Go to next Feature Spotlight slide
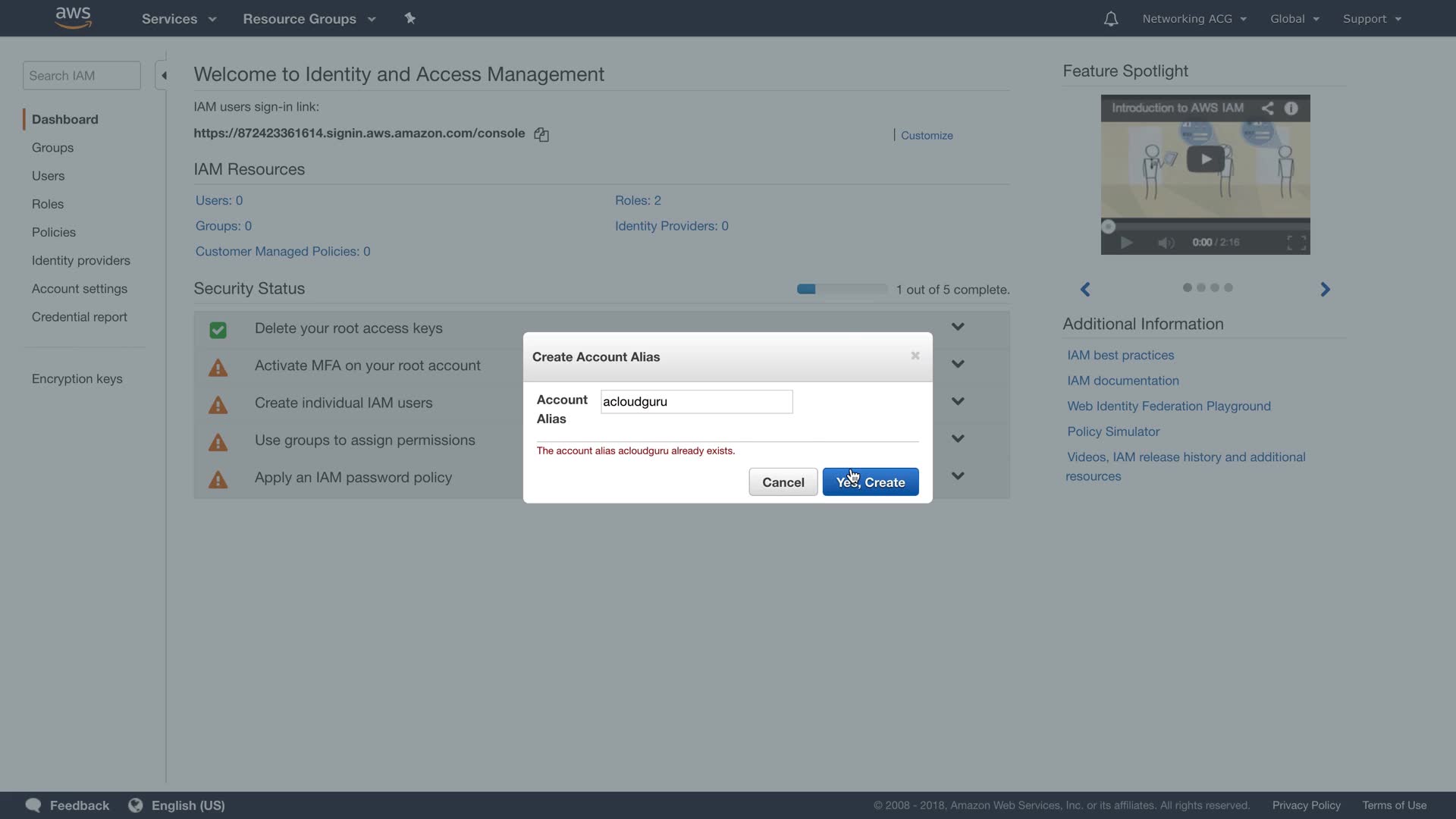Viewport: 1456px width, 819px height. click(x=1325, y=289)
